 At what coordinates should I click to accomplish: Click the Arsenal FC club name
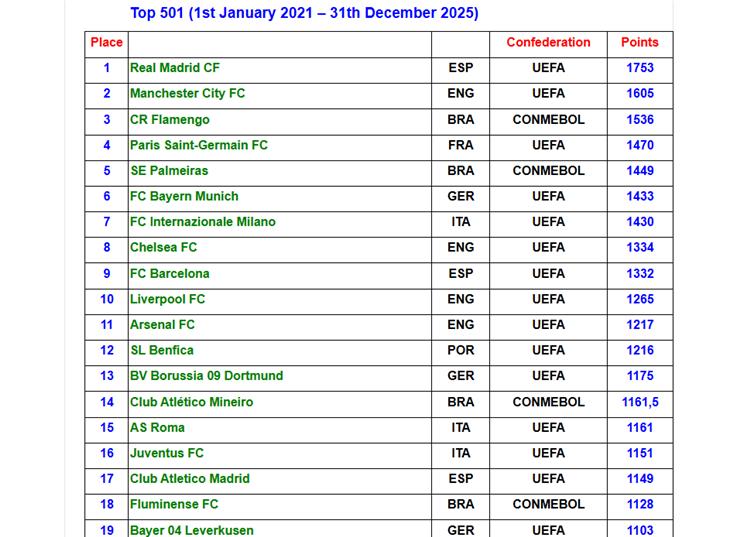162,325
